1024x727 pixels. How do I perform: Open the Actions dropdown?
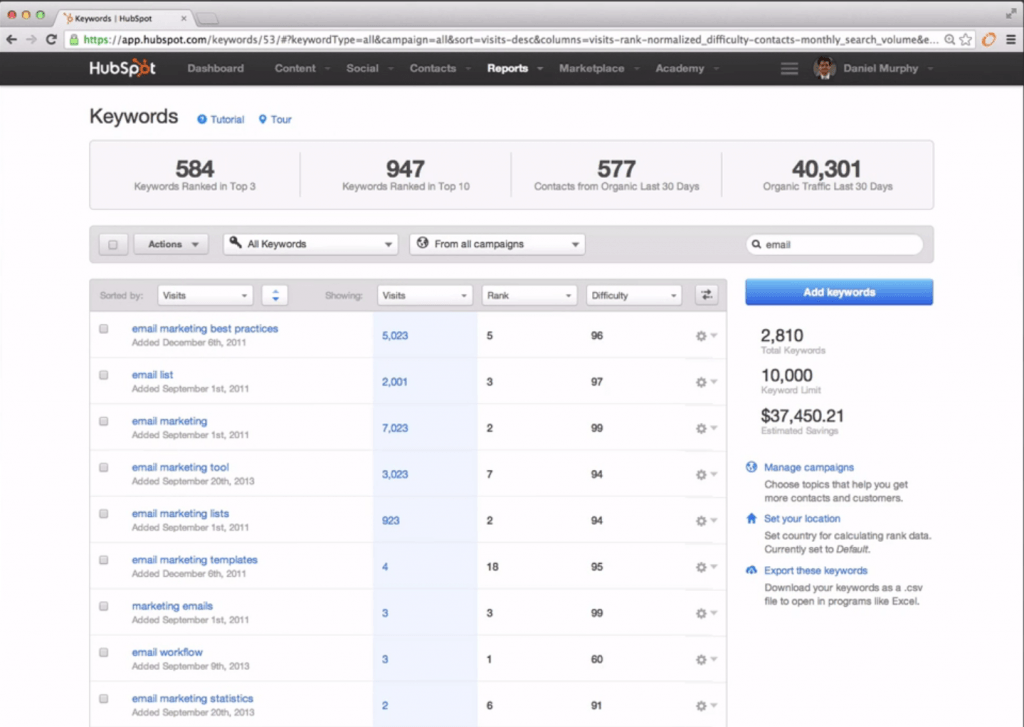point(171,244)
